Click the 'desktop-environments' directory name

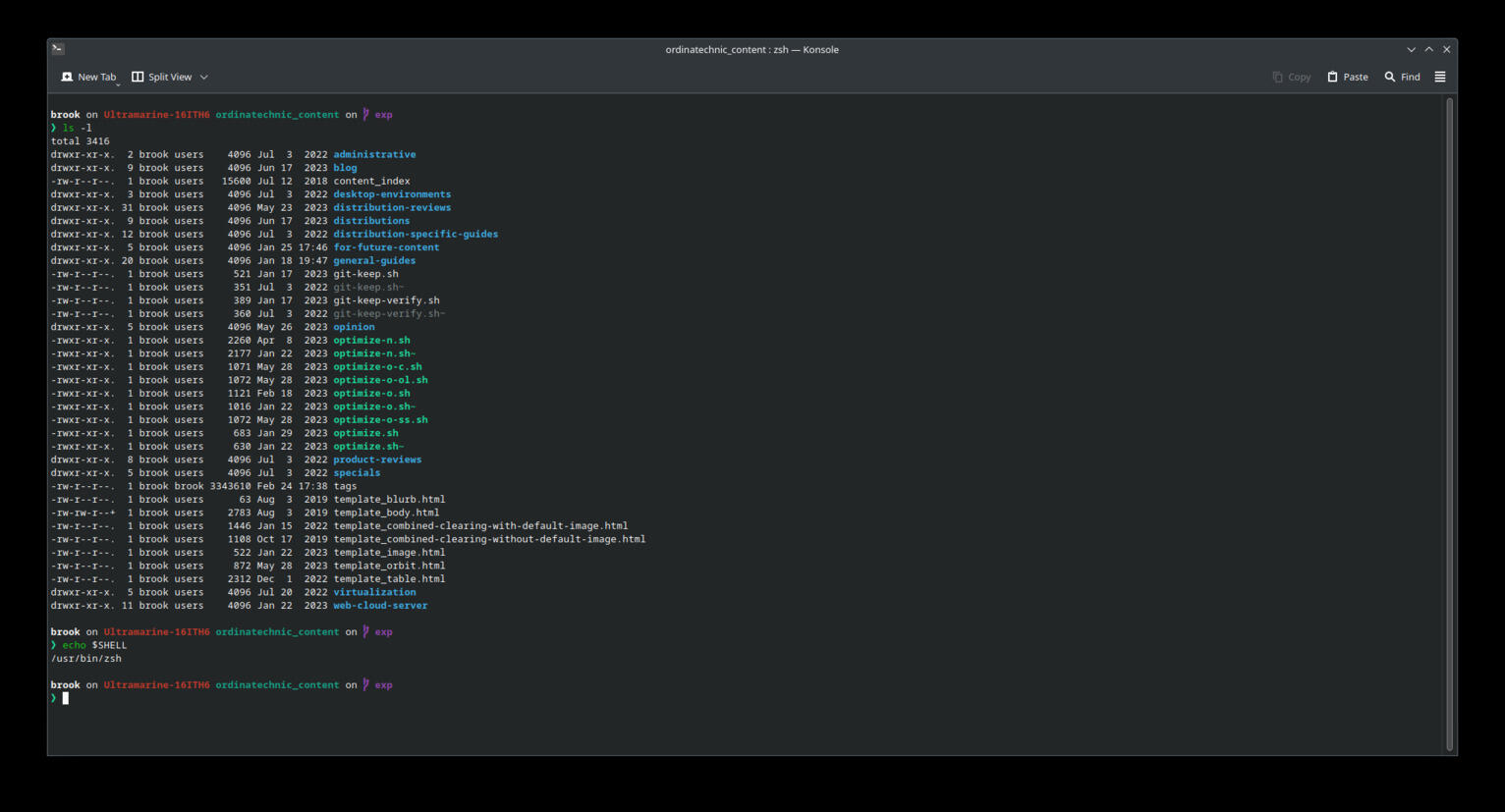click(x=392, y=194)
